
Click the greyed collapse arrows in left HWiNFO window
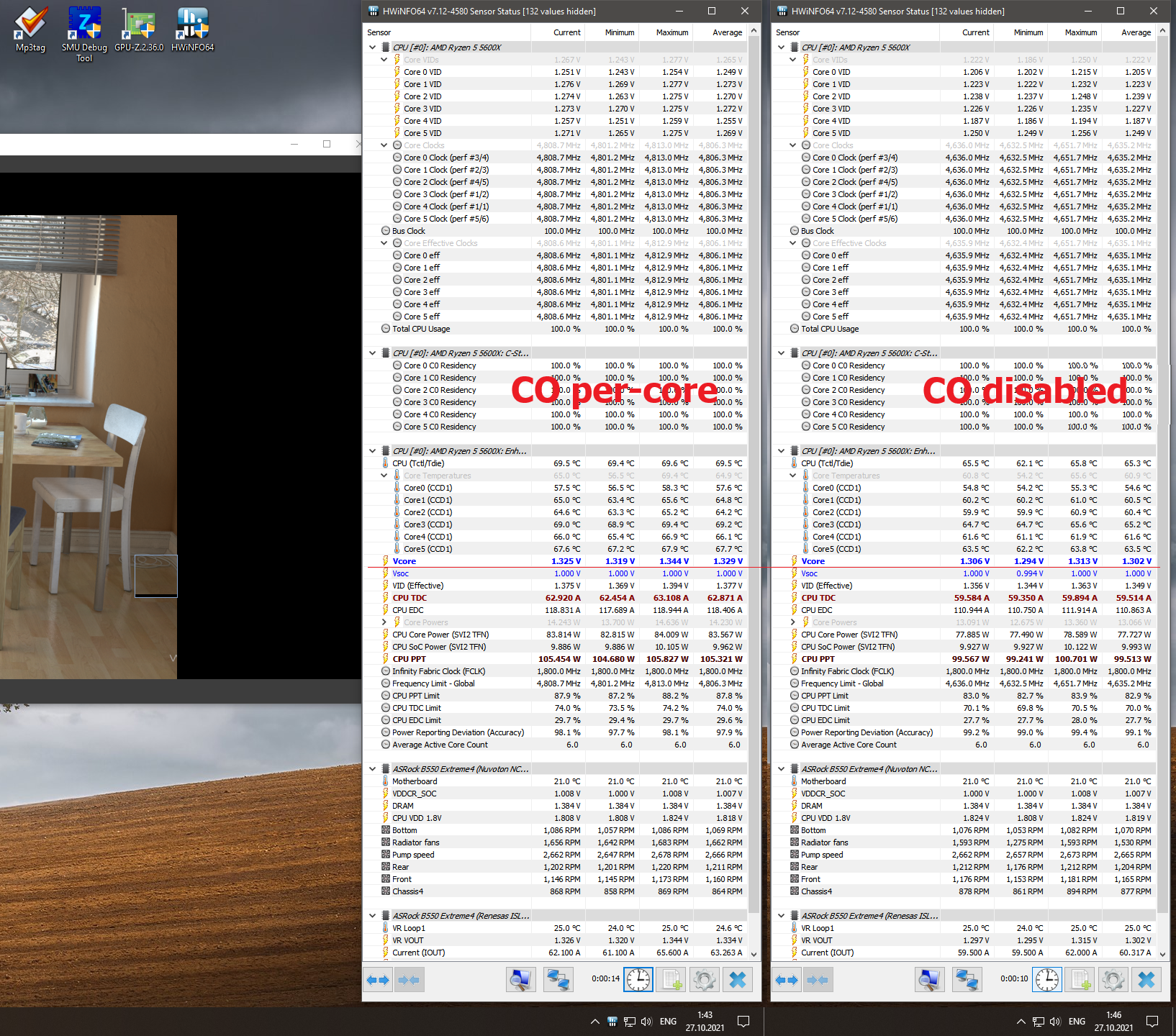click(x=409, y=979)
